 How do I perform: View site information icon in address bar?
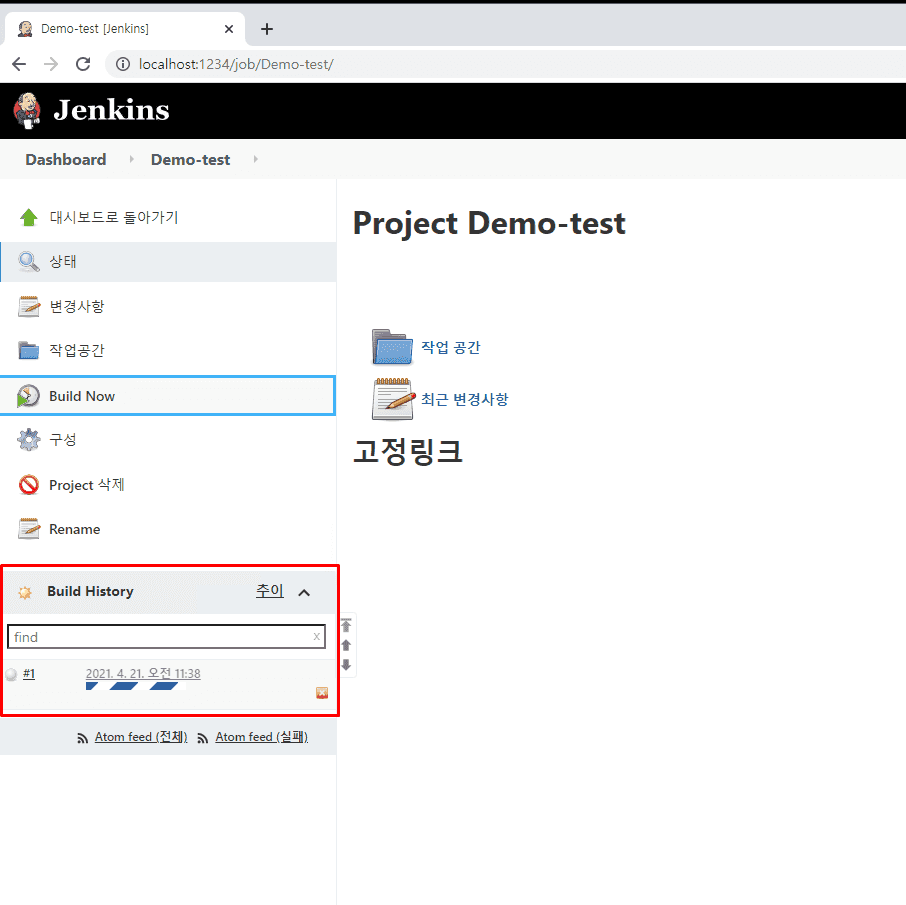122,64
